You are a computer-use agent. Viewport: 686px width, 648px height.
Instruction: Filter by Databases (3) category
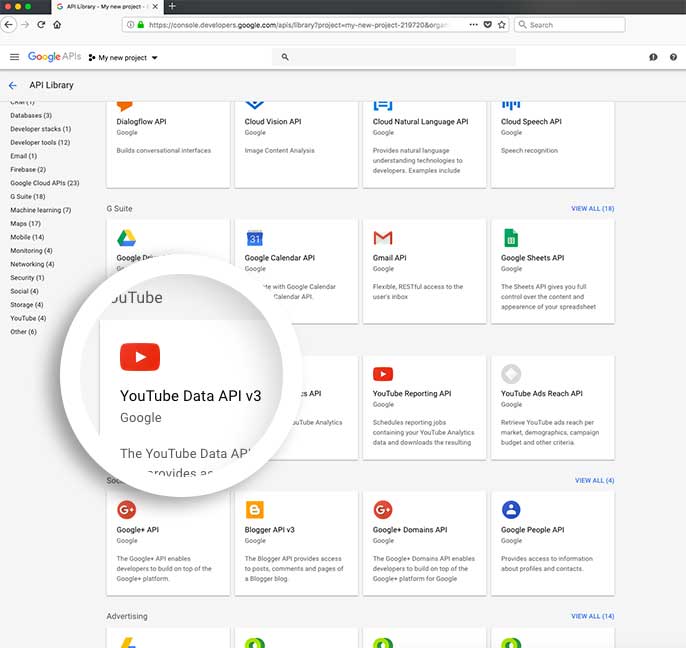[x=31, y=116]
